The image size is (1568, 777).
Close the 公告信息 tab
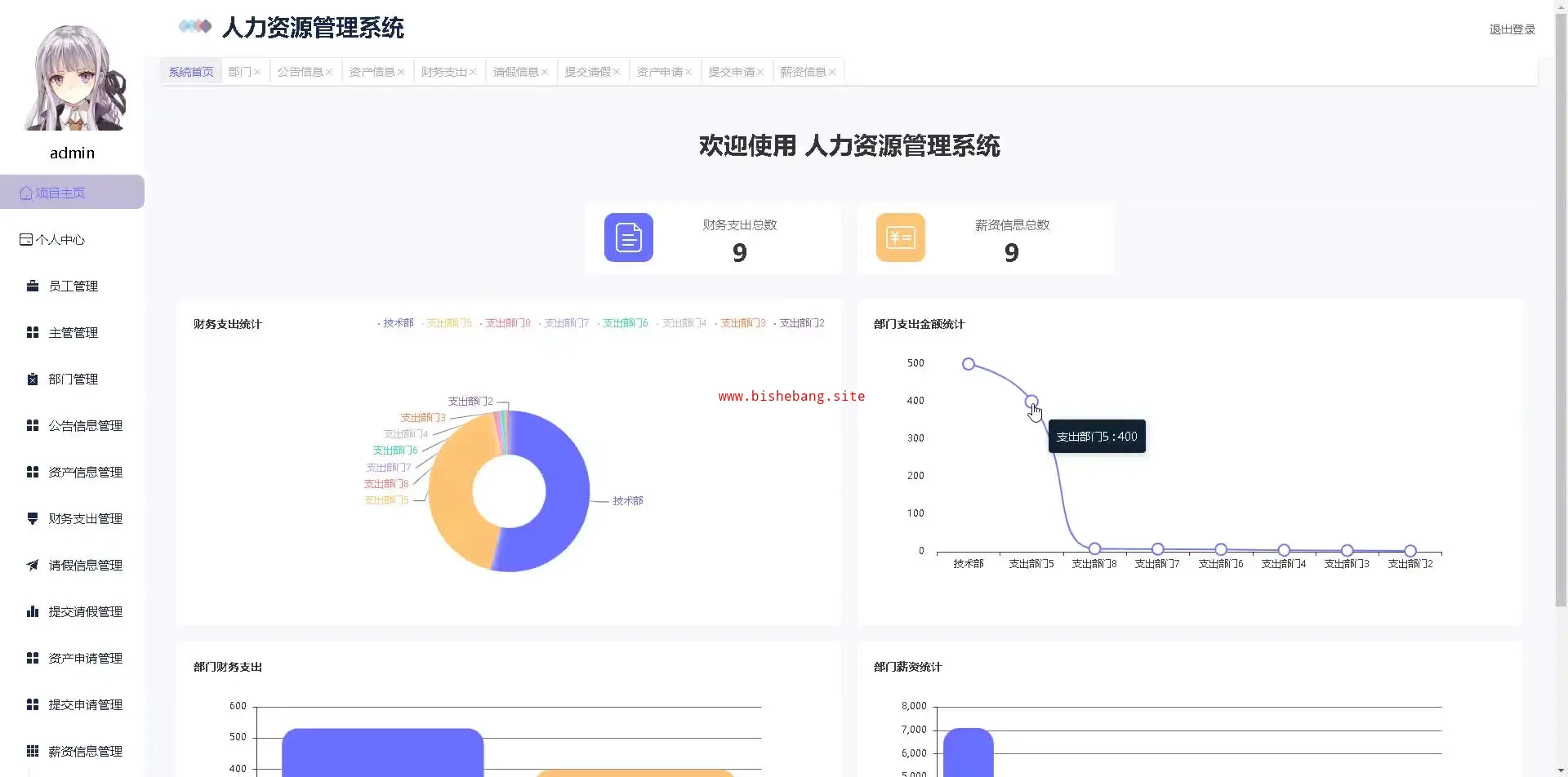[x=329, y=73]
